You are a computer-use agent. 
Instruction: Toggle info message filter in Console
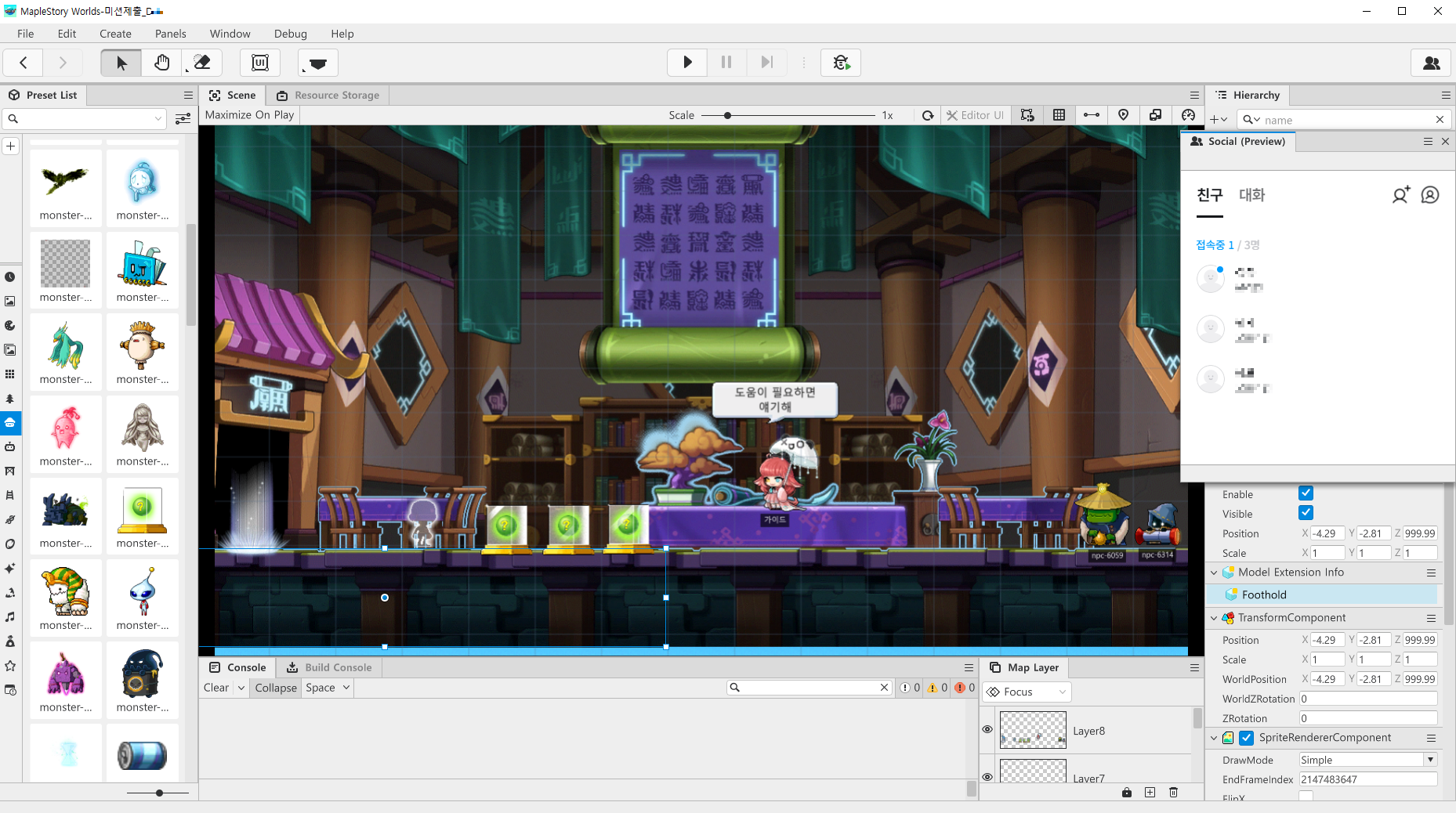(911, 688)
